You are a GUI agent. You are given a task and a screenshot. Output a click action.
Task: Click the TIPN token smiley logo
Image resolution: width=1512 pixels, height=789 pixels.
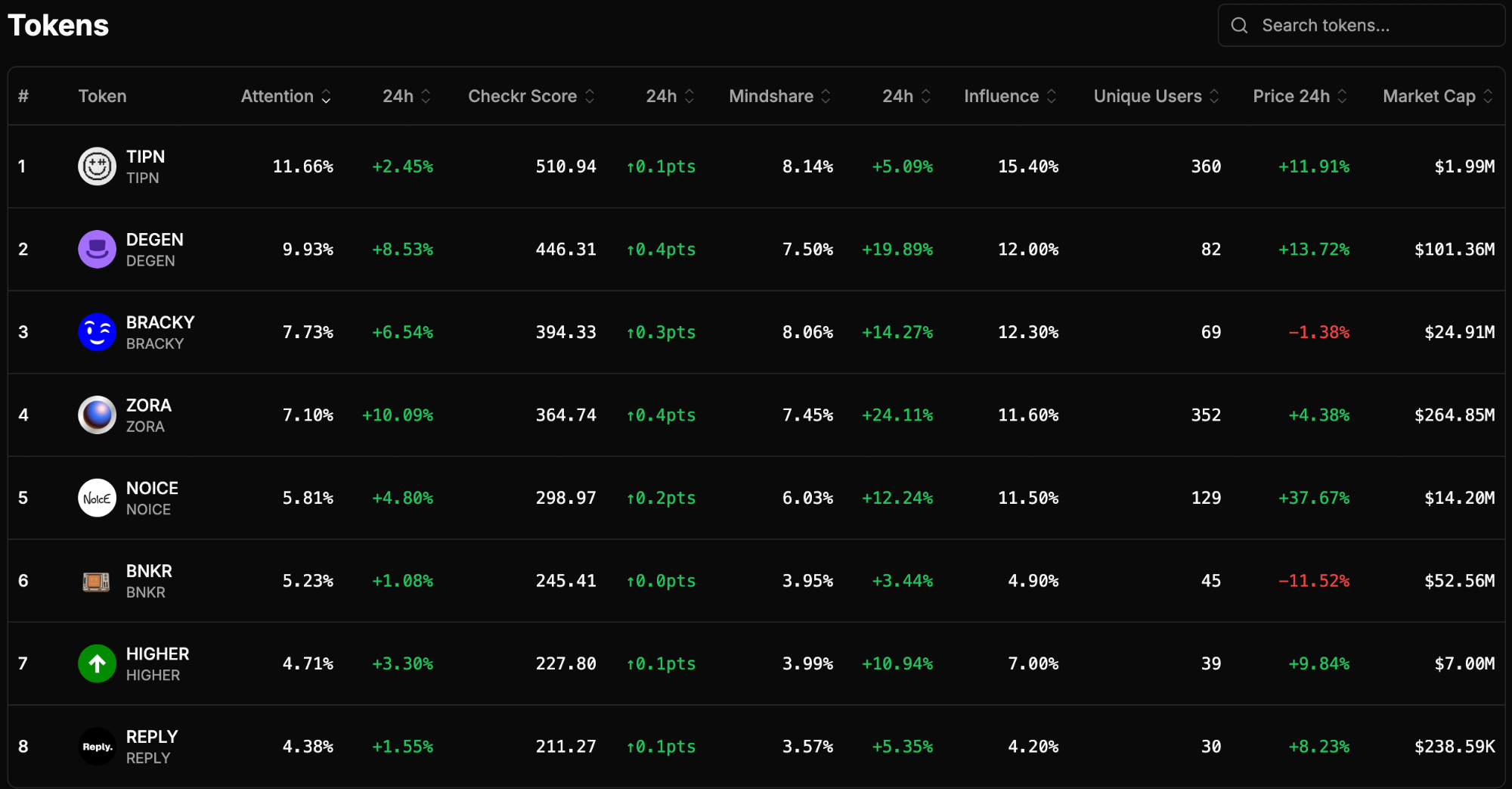[97, 166]
